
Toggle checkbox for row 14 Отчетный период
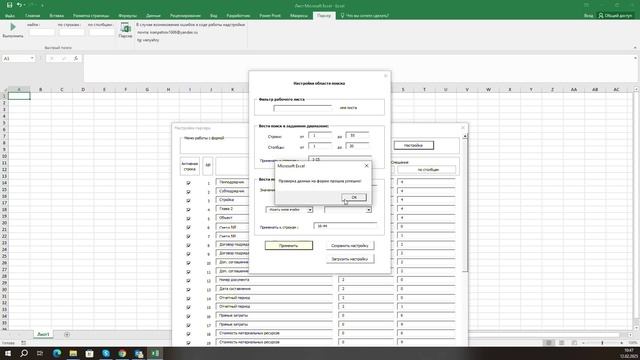[x=189, y=298]
